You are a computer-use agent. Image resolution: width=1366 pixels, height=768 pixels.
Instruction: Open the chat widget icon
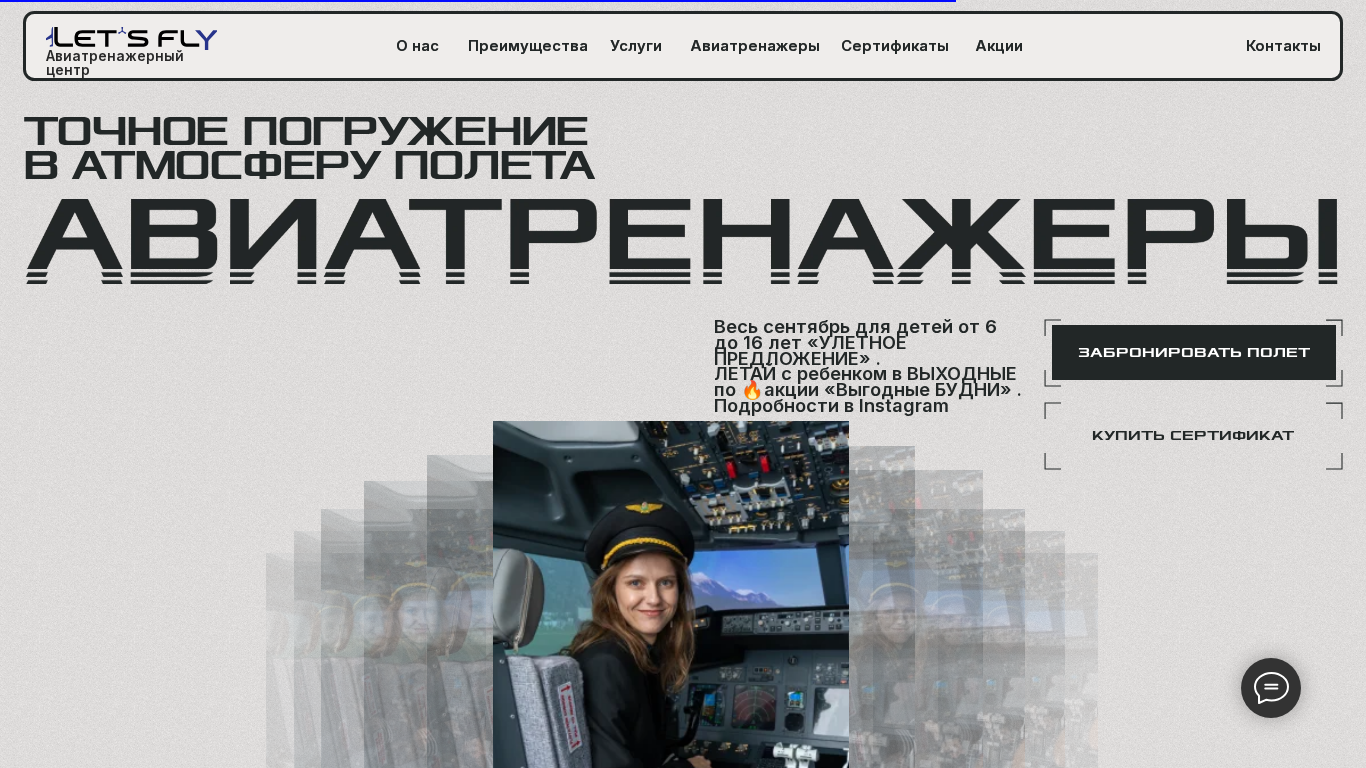1271,688
